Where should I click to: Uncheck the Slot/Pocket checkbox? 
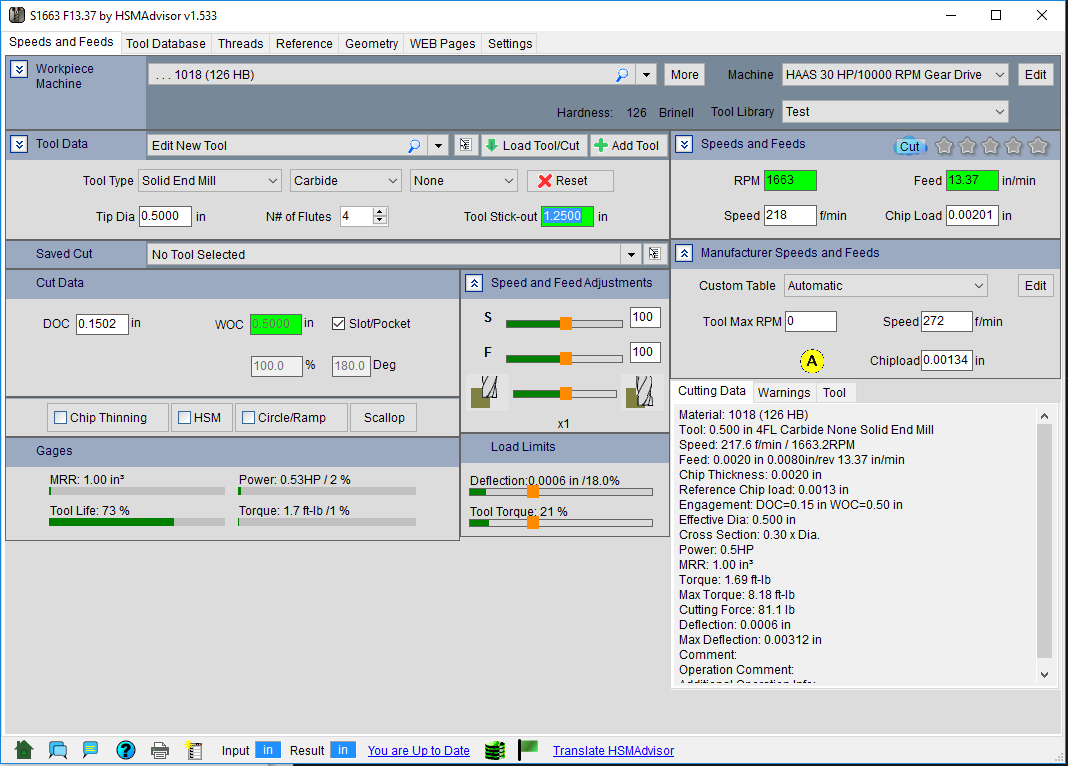(x=338, y=324)
